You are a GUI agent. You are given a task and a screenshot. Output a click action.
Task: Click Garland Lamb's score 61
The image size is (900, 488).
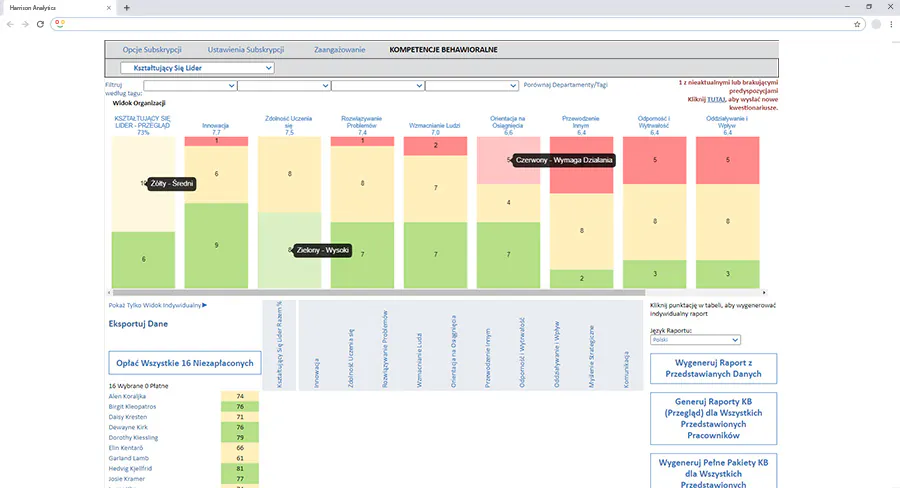[240, 458]
